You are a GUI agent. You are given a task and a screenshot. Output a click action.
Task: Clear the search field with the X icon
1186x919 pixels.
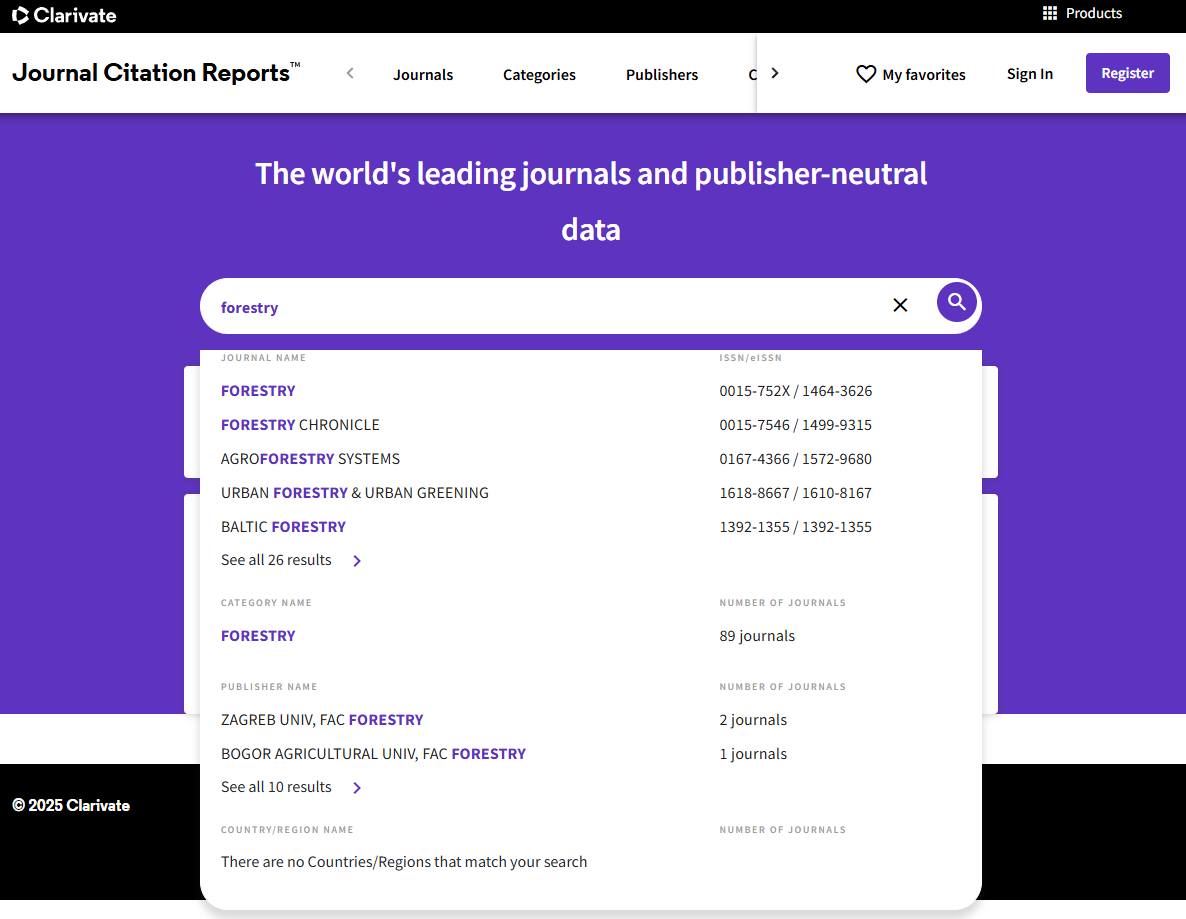(900, 305)
